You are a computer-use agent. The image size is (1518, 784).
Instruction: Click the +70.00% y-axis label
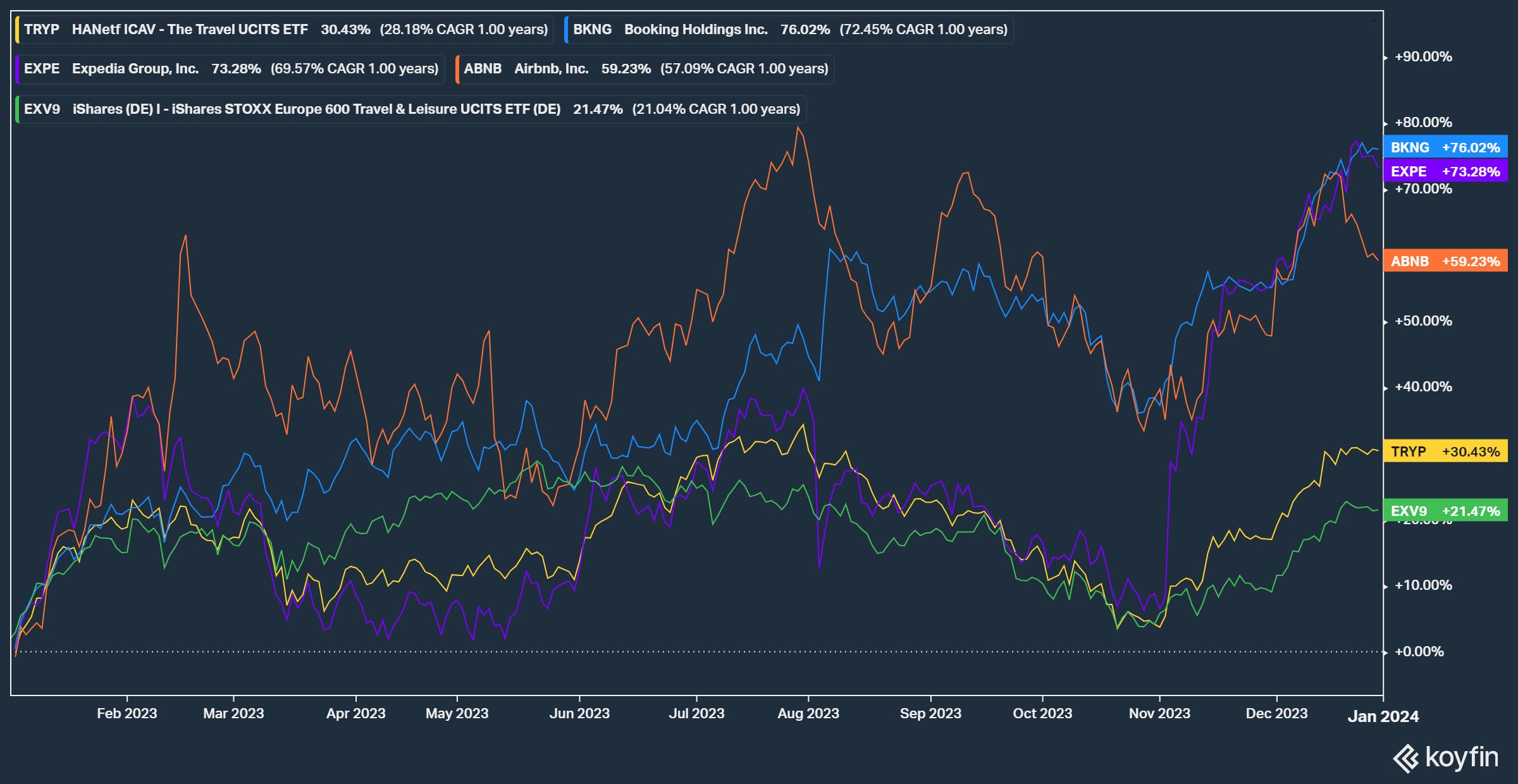1423,189
